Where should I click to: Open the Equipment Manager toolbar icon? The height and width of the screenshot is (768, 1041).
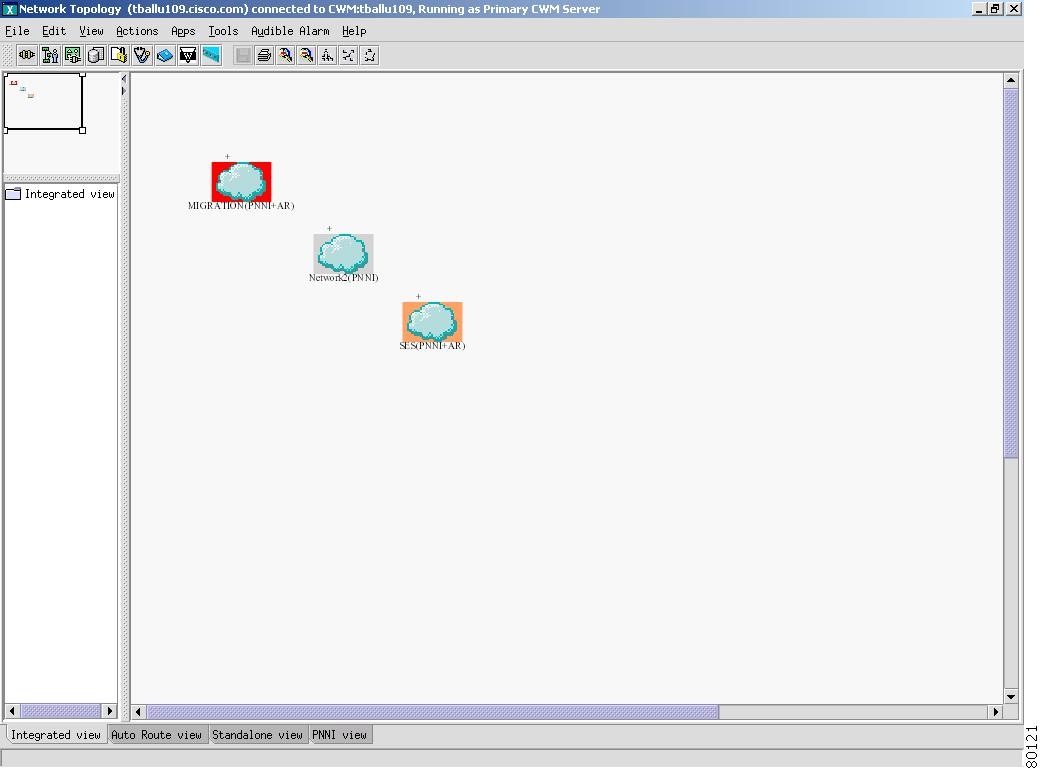point(72,55)
